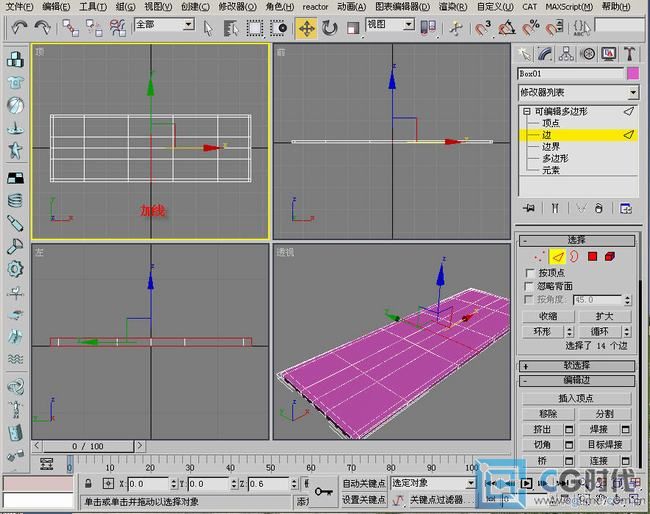Open the 渲染 menu
Image resolution: width=650 pixels, height=514 pixels.
tap(453, 7)
